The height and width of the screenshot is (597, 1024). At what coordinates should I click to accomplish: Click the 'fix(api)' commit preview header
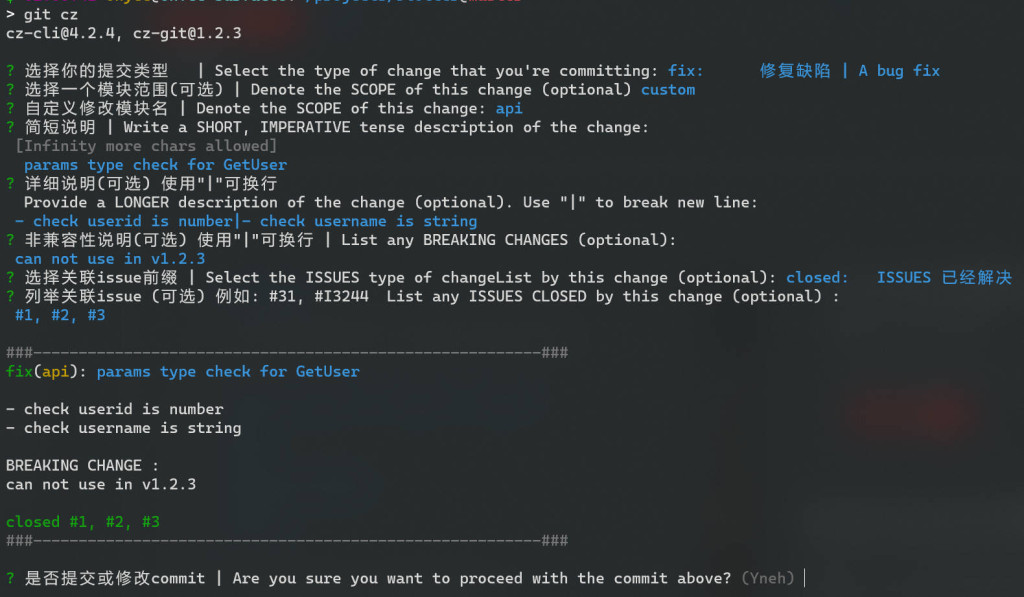tap(47, 371)
